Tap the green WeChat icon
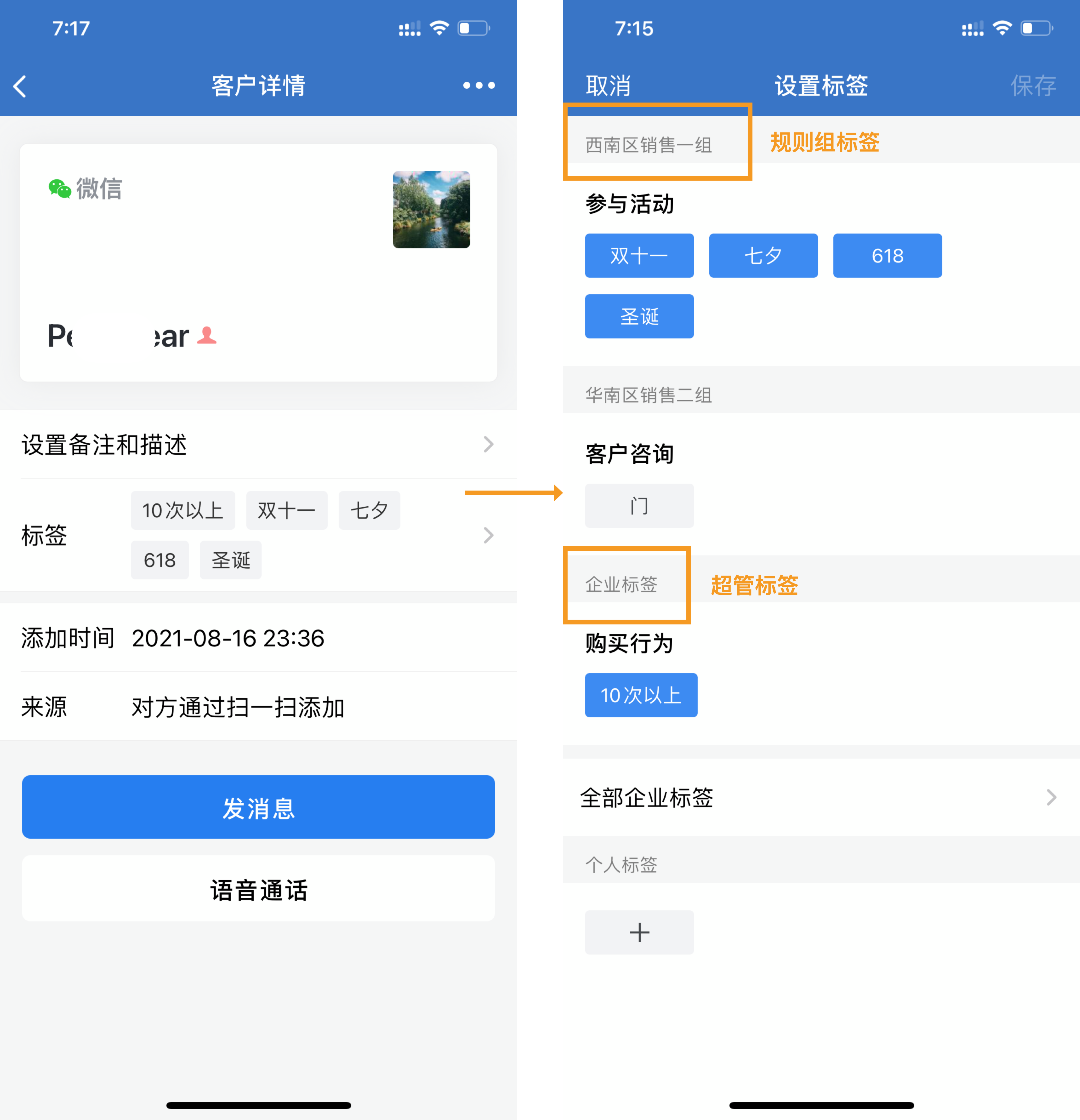This screenshot has height=1120, width=1080. pyautogui.click(x=60, y=189)
